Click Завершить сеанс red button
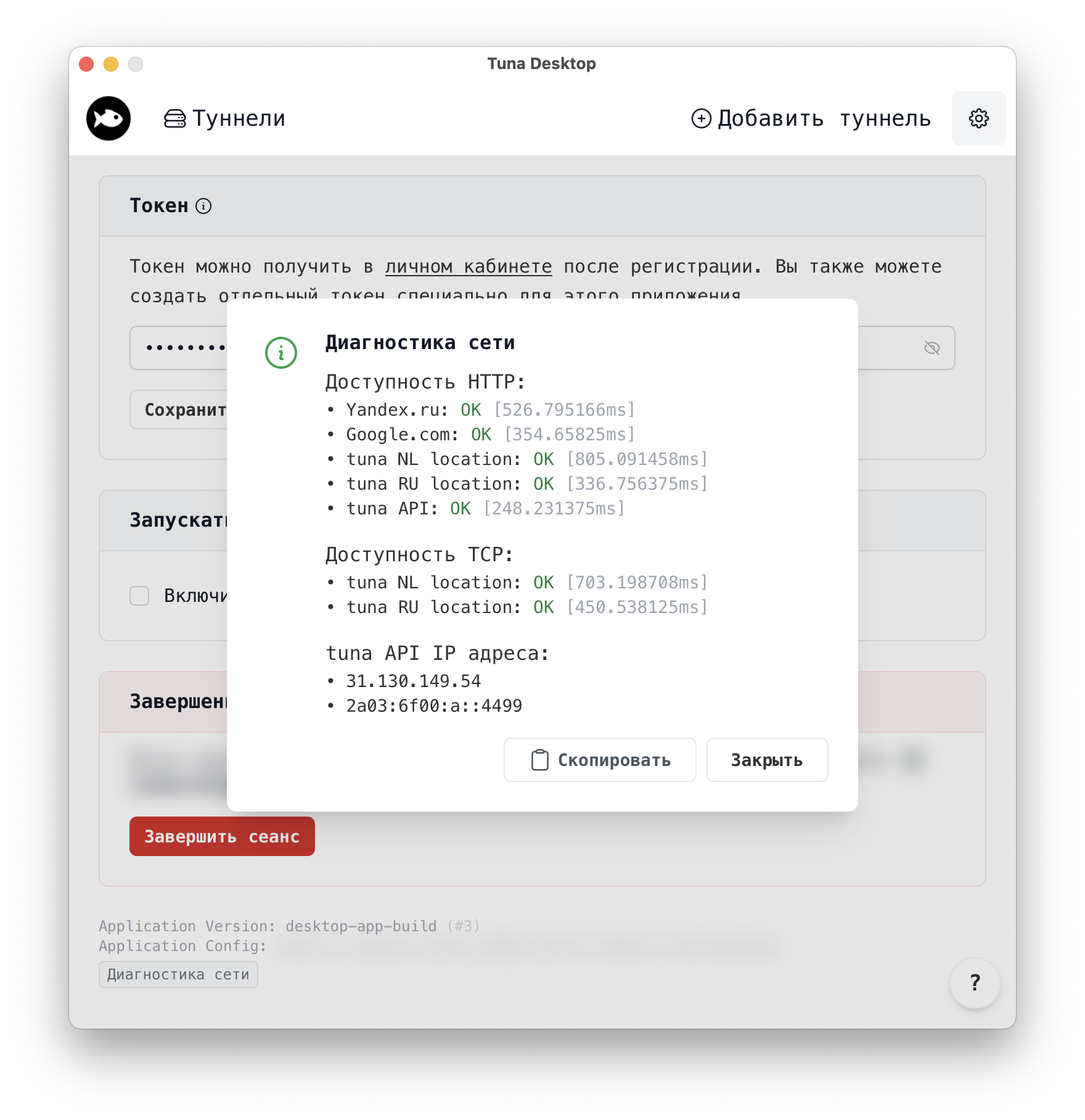 click(x=222, y=836)
